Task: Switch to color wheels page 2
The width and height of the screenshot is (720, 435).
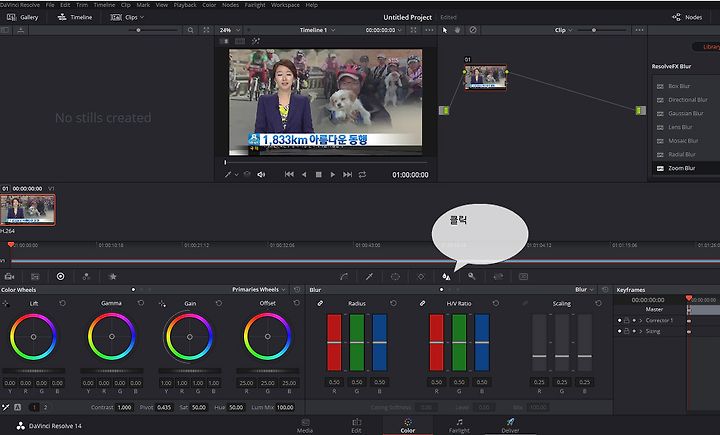Action: [45, 407]
